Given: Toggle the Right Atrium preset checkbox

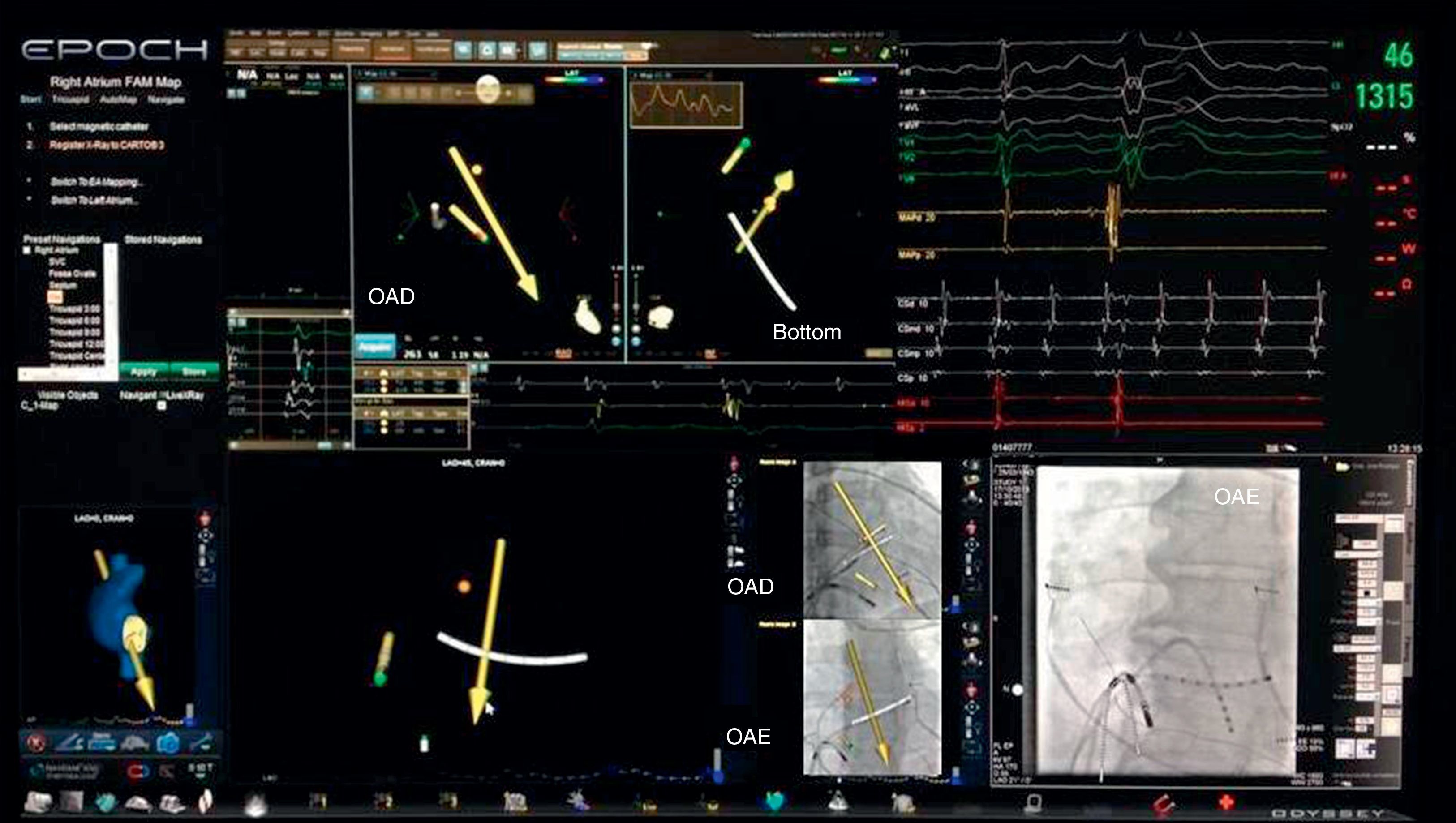Looking at the screenshot, I should tap(27, 250).
